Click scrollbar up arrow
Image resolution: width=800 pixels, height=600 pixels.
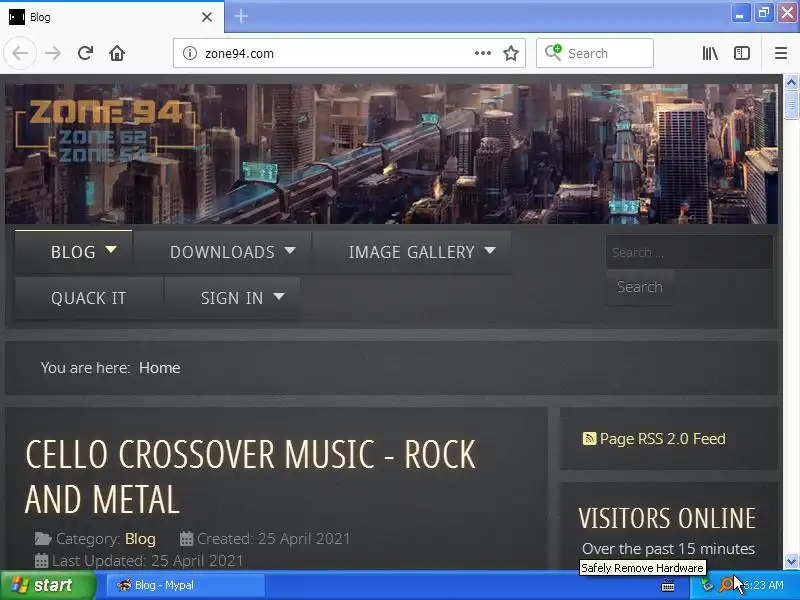791,82
